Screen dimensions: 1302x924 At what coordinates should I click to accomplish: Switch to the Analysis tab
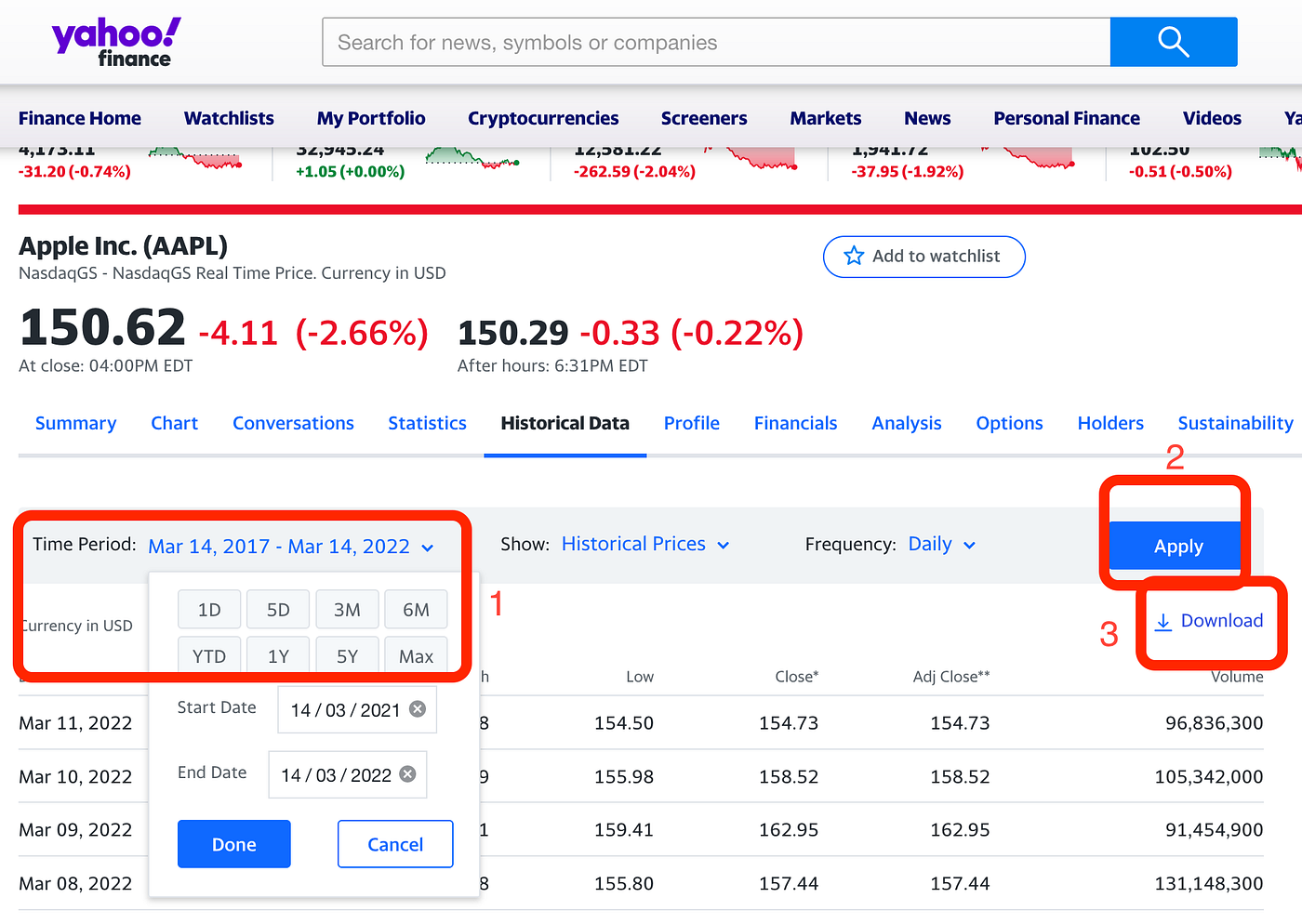tap(907, 424)
